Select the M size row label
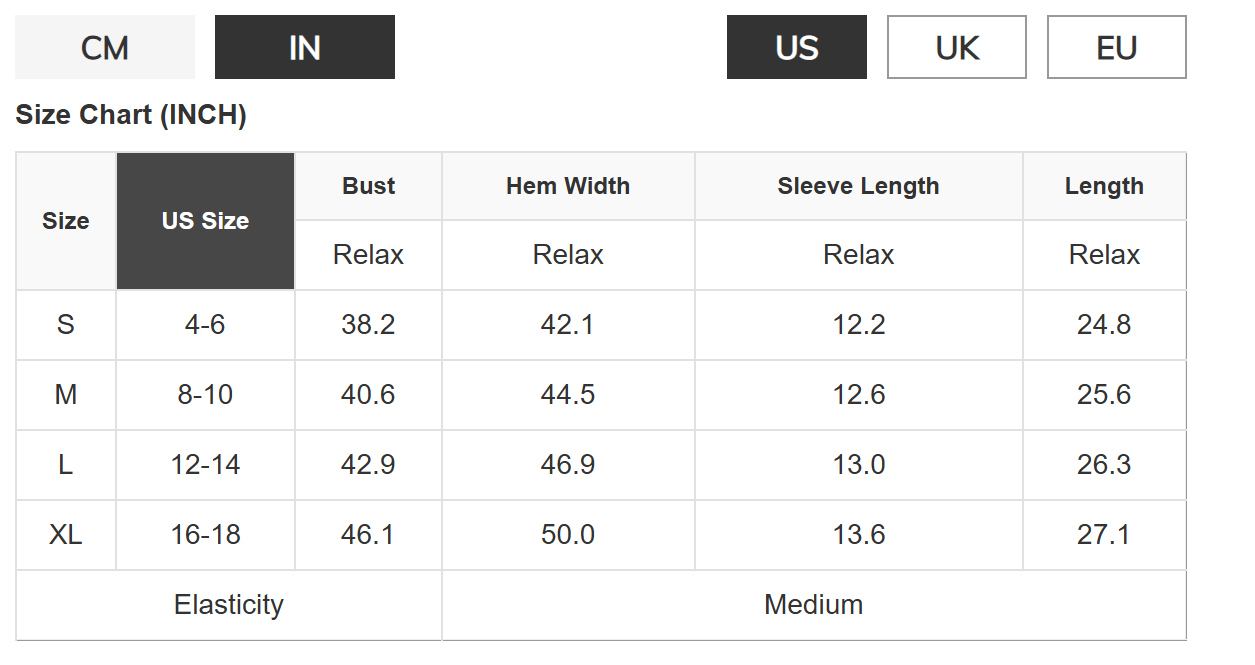Image resolution: width=1255 pixels, height=665 pixels. 66,395
